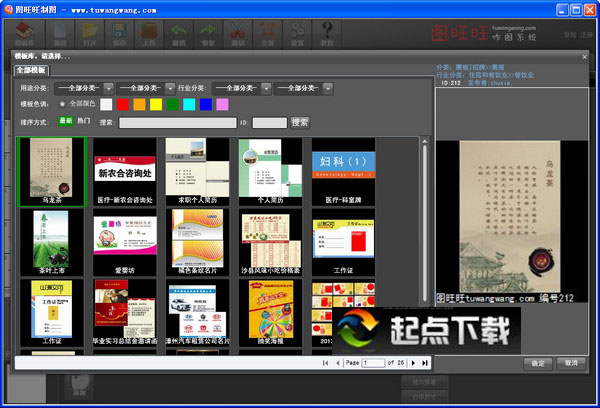Select the 茶叶上市 template thumbnail
Viewport: 600px width, 408px height.
pos(52,240)
